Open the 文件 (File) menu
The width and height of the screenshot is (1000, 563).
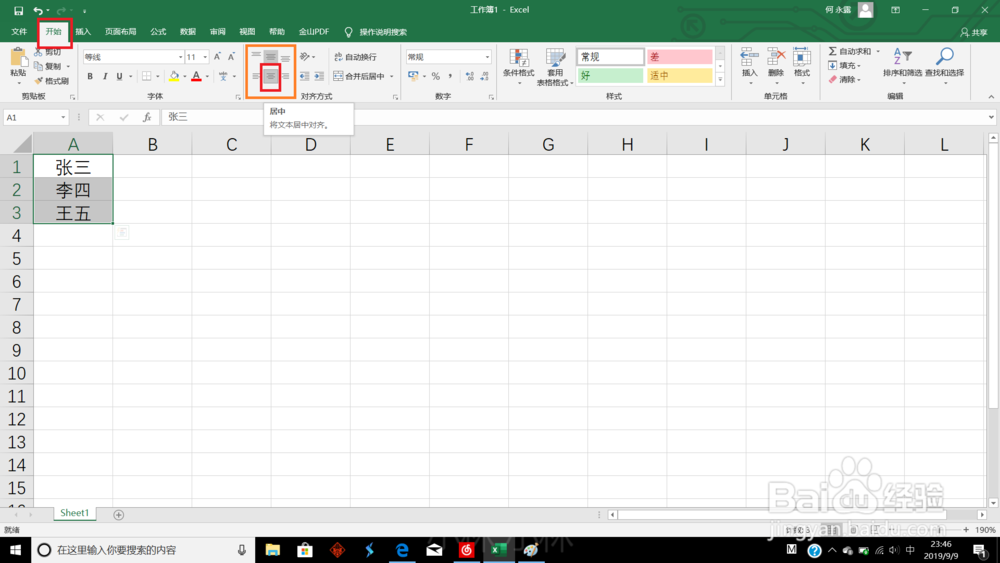tap(19, 32)
